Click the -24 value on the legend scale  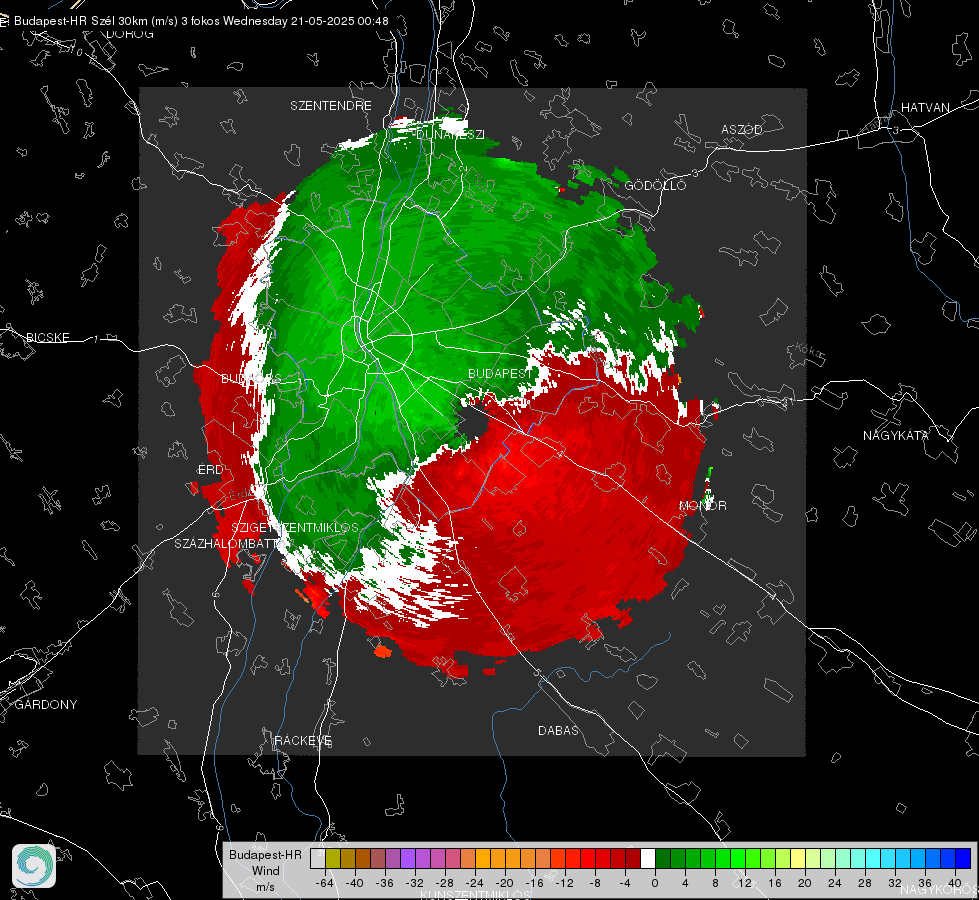(x=474, y=883)
